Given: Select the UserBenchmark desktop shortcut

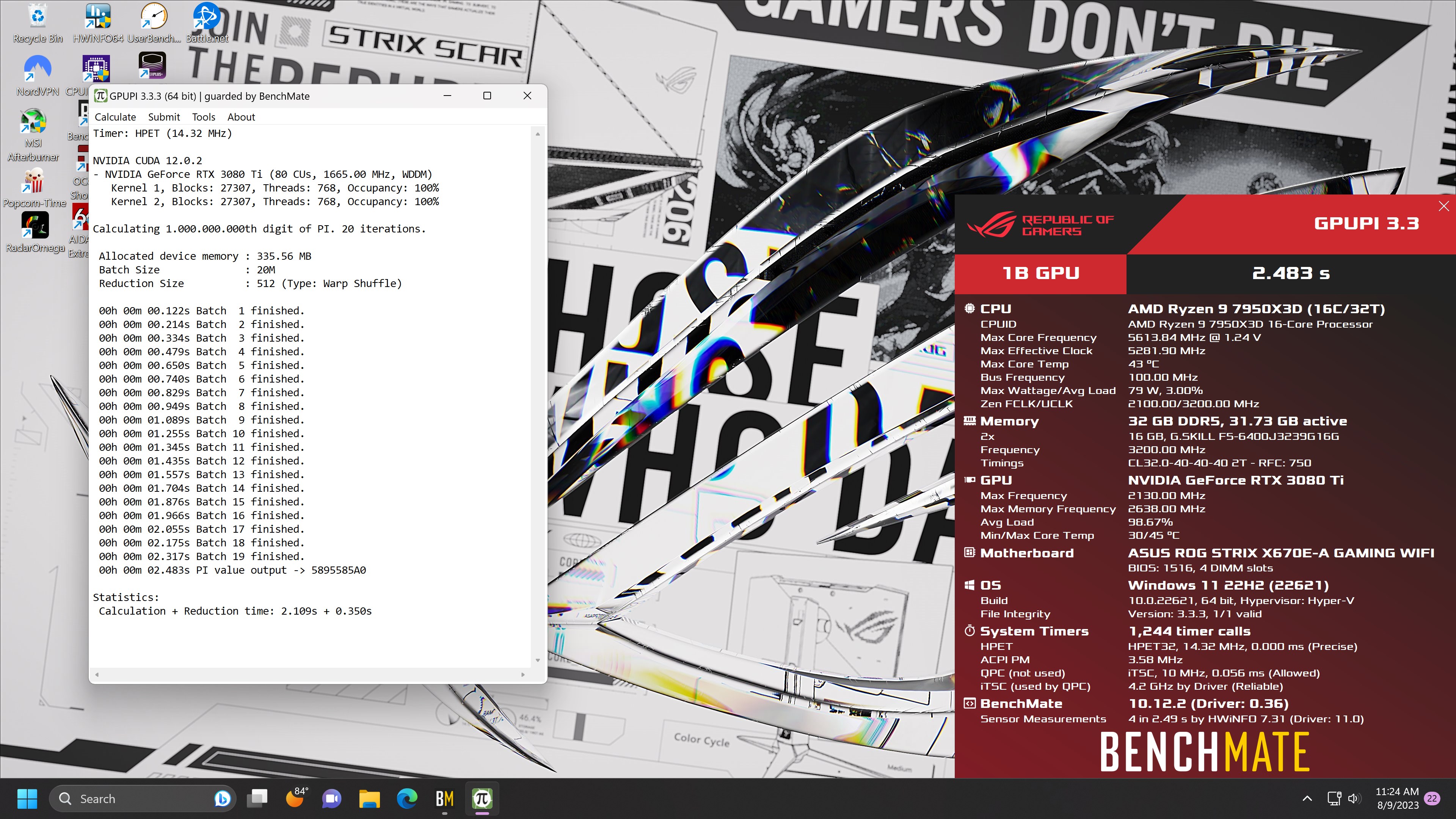Looking at the screenshot, I should coord(154,23).
